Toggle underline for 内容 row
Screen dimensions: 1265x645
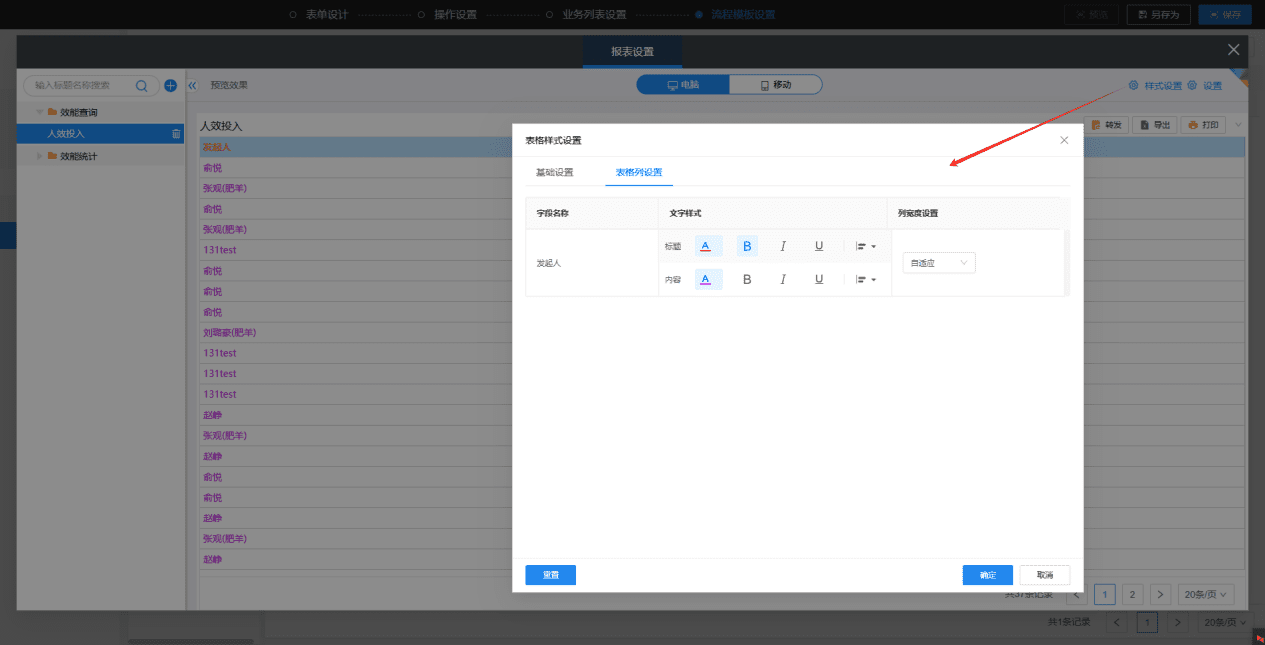819,280
